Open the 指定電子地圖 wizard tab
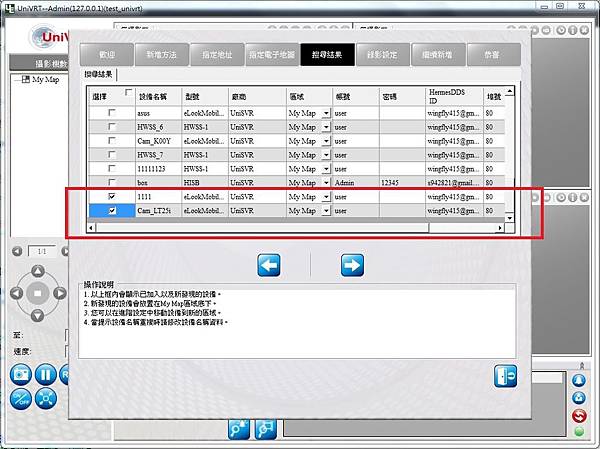600x449 pixels. tap(272, 55)
